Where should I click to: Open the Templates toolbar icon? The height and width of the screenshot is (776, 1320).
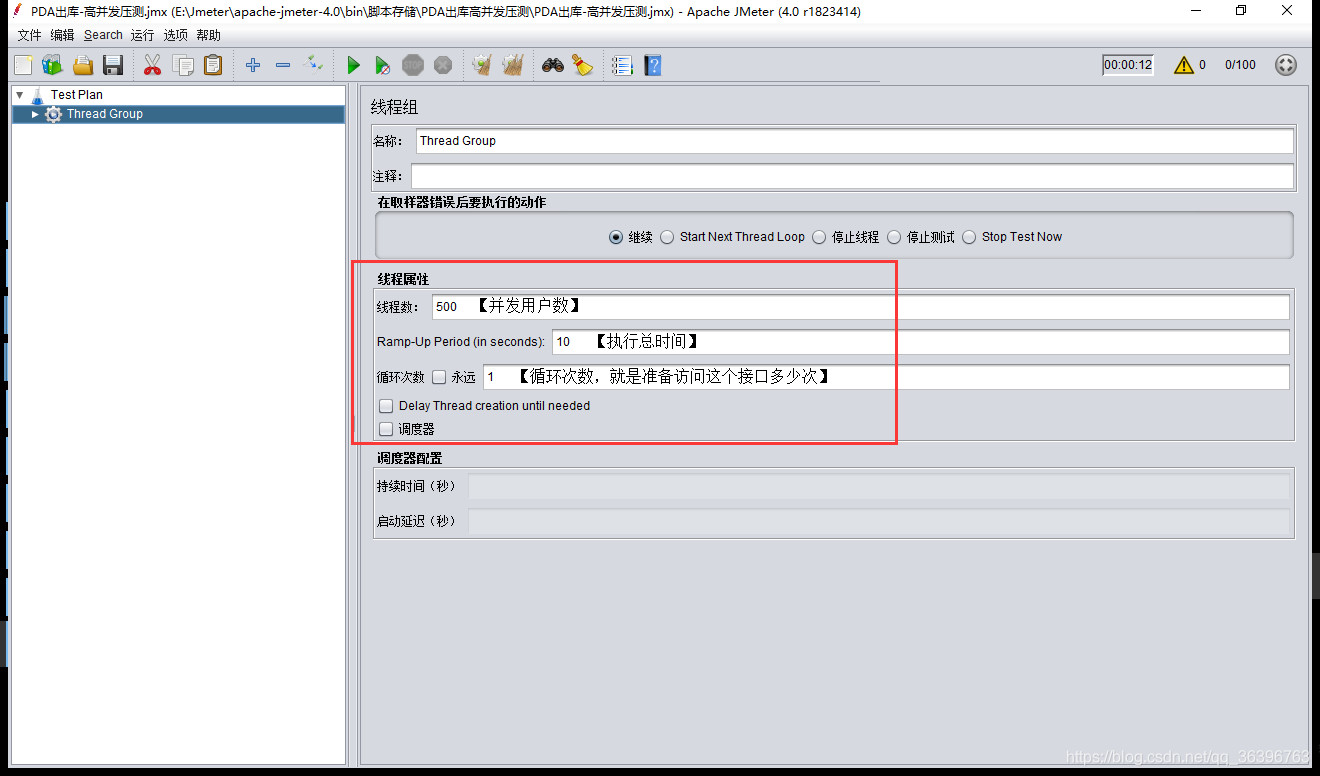coord(52,66)
